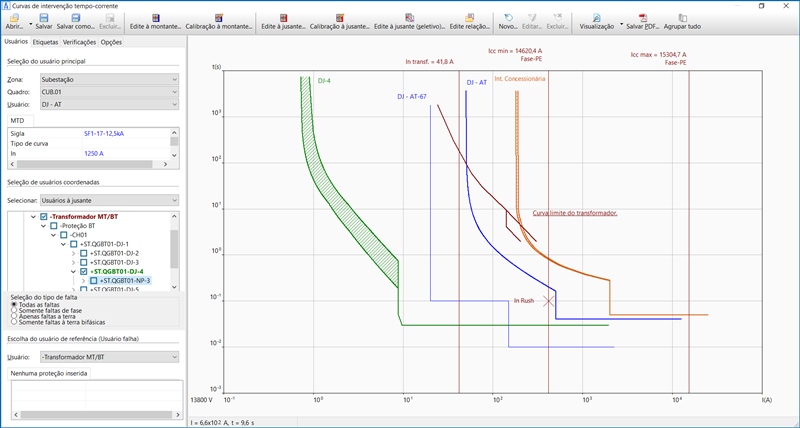The width and height of the screenshot is (800, 428).
Task: Click Edite à montante toolbar icon
Action: [x=152, y=18]
